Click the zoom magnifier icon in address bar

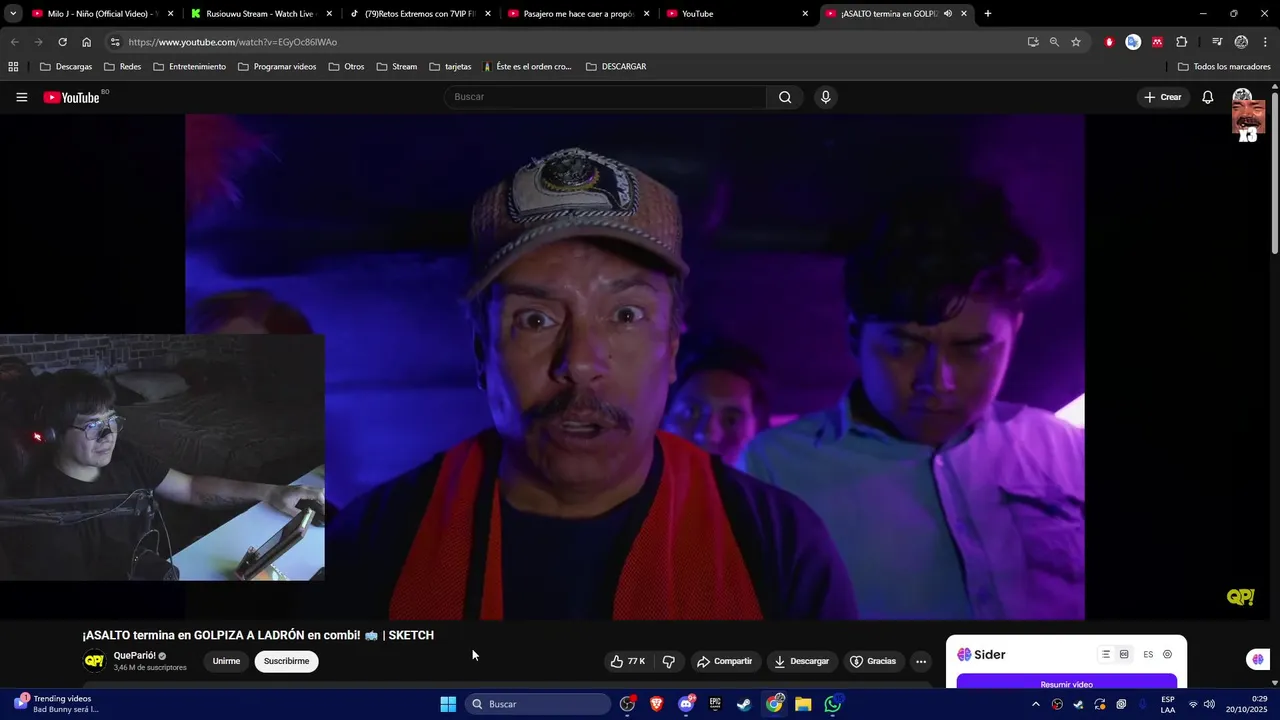1054,42
